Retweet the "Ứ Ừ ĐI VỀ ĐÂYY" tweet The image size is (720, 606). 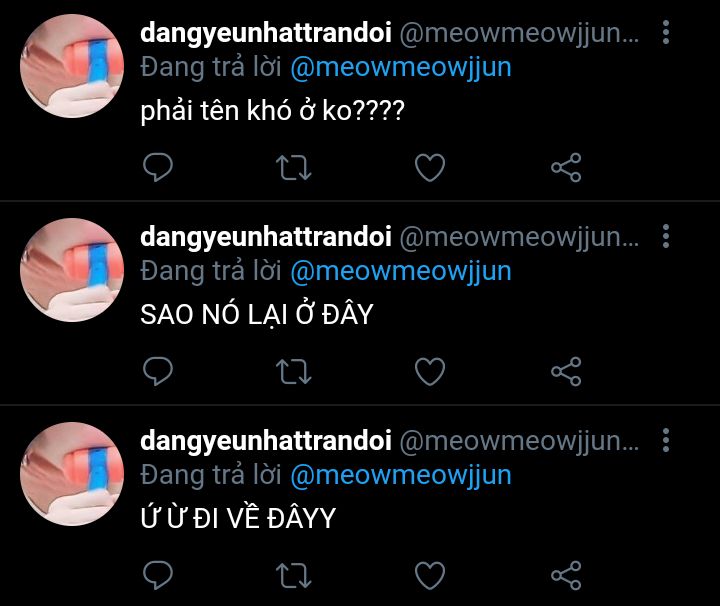click(x=293, y=576)
